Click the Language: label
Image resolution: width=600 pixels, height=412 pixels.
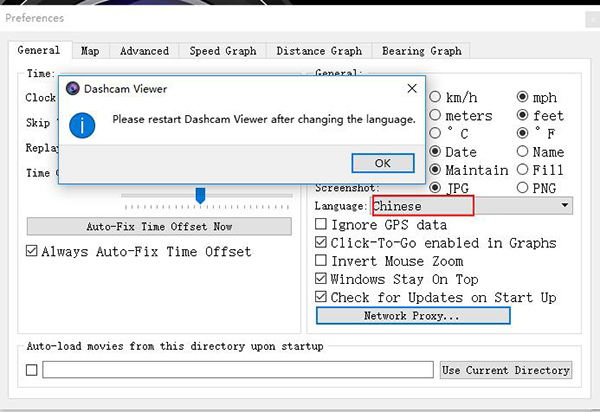point(341,206)
